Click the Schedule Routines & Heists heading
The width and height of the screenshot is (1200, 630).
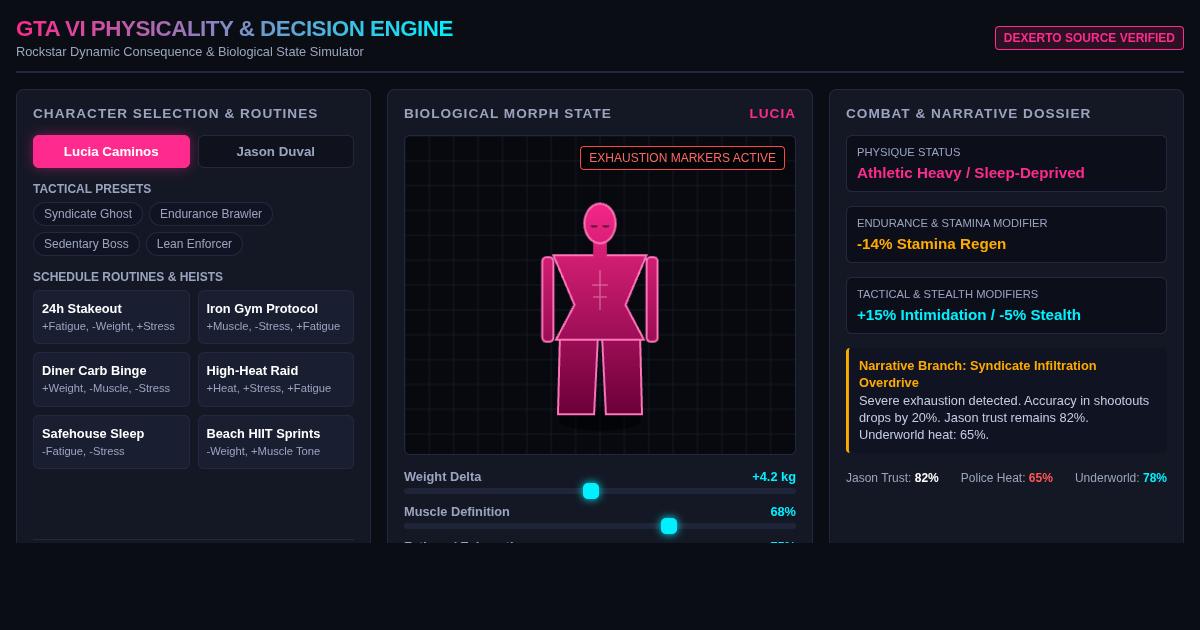coord(128,277)
